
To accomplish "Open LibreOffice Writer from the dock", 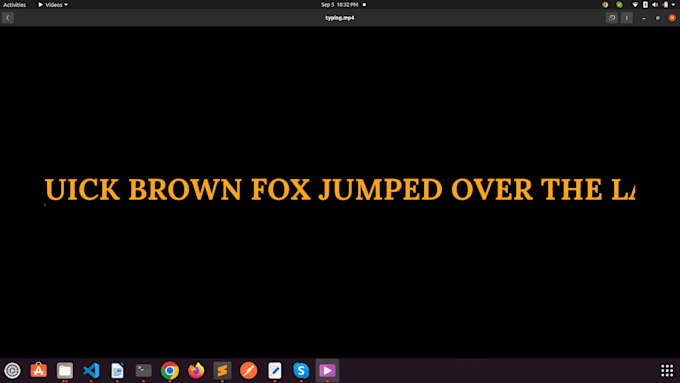I will tap(117, 370).
